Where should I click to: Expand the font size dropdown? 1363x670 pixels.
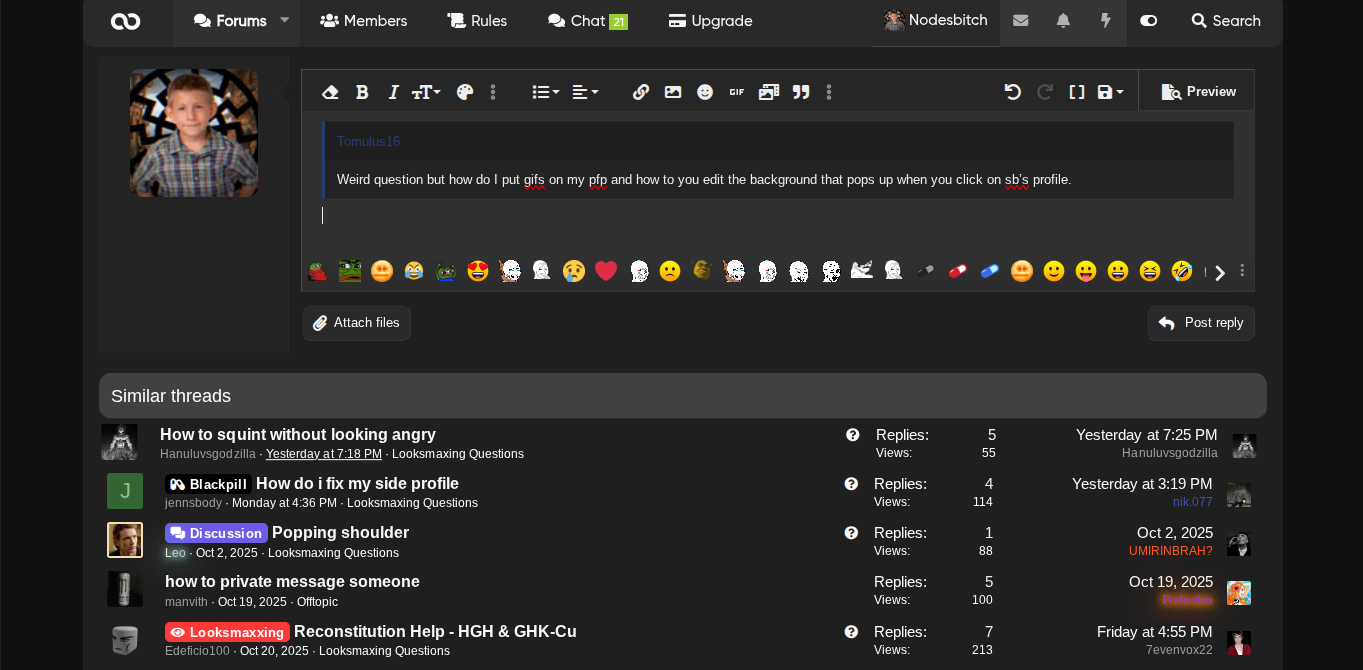click(x=426, y=92)
